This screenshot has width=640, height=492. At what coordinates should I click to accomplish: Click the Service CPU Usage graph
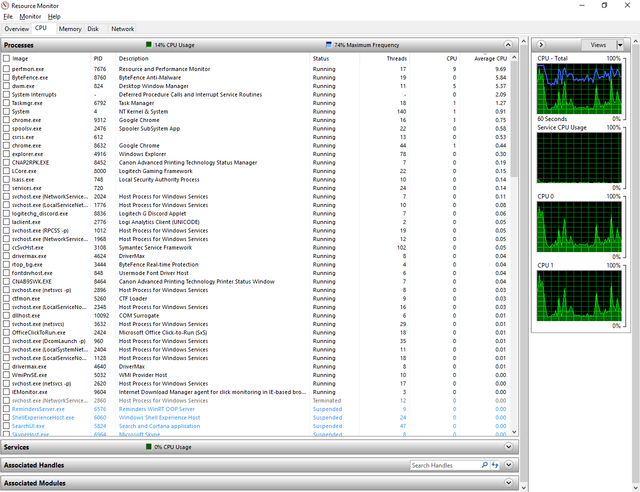coord(579,158)
